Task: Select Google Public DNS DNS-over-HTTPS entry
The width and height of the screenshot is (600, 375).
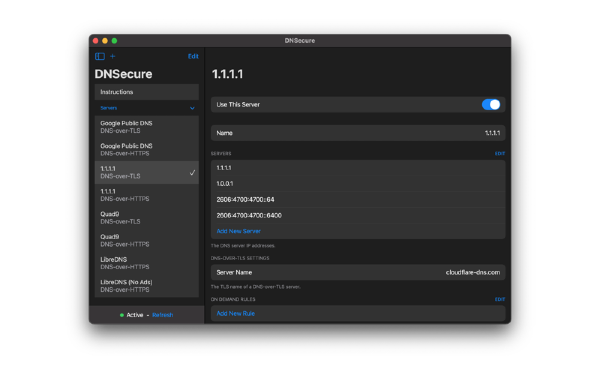Action: pos(147,150)
